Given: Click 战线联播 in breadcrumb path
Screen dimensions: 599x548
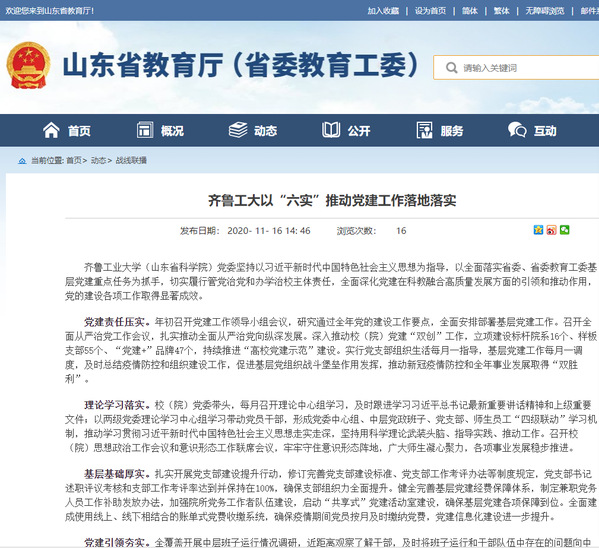Looking at the screenshot, I should point(131,161).
